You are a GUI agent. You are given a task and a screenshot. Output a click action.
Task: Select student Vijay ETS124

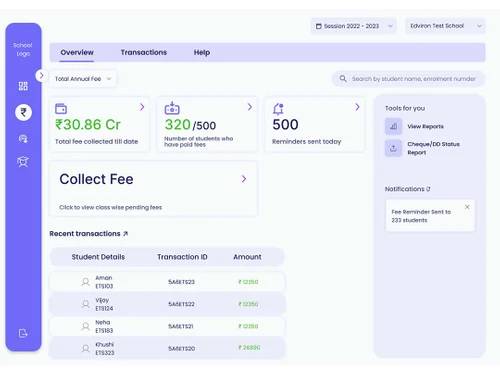point(104,304)
